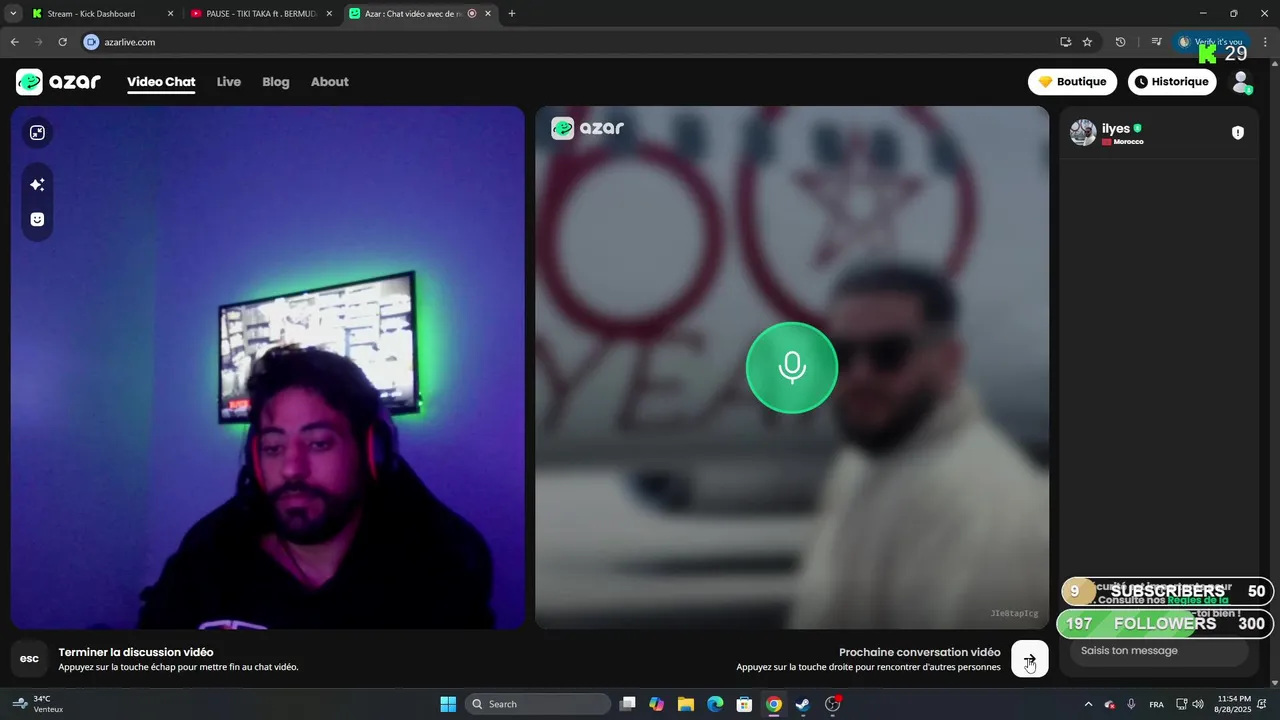Click the message input field

1159,651
